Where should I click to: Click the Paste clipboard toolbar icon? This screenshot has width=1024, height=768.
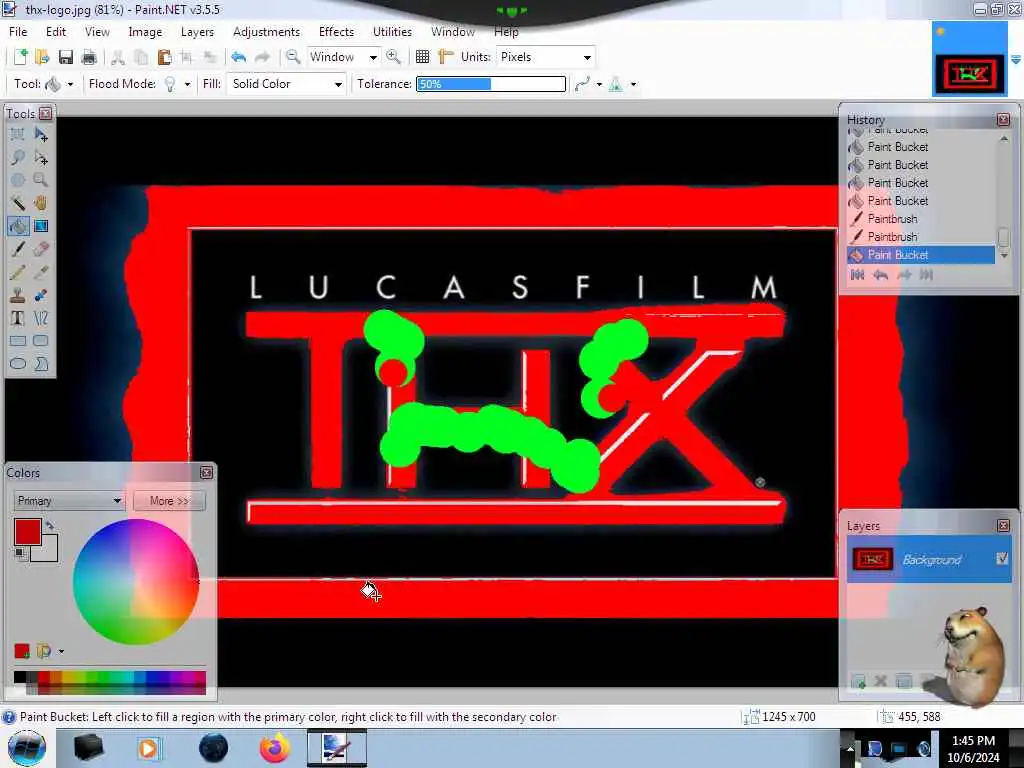(x=164, y=57)
